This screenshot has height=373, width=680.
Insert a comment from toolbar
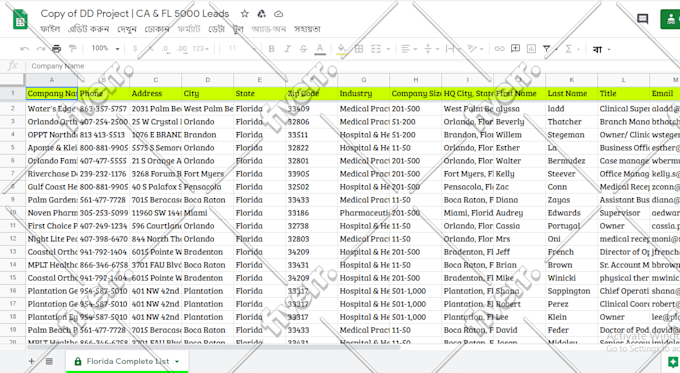tap(515, 49)
